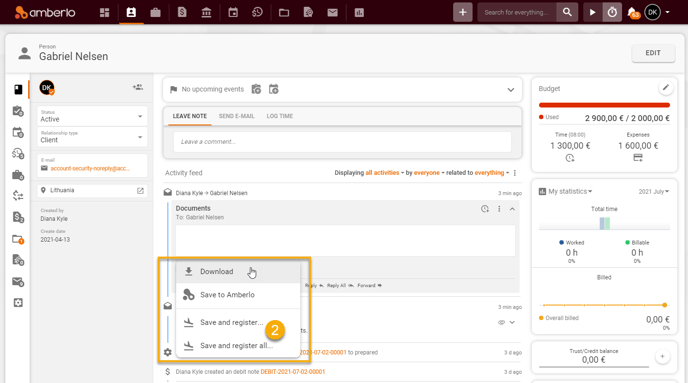Open the Bank building icon in top navigation
688x383 pixels.
tap(206, 13)
